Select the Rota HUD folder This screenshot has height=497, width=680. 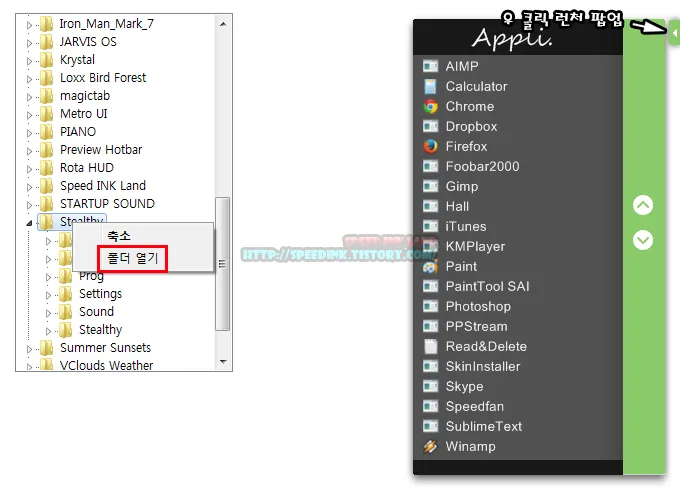point(87,167)
